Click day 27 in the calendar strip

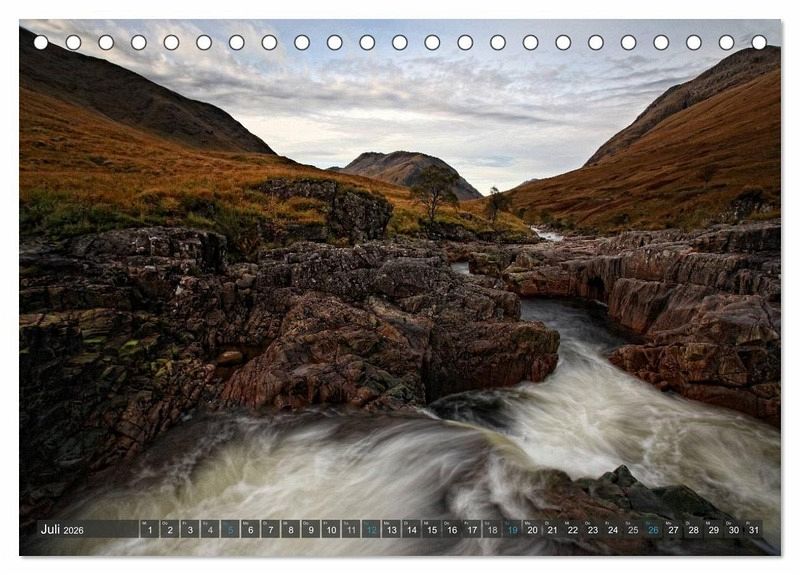click(673, 529)
